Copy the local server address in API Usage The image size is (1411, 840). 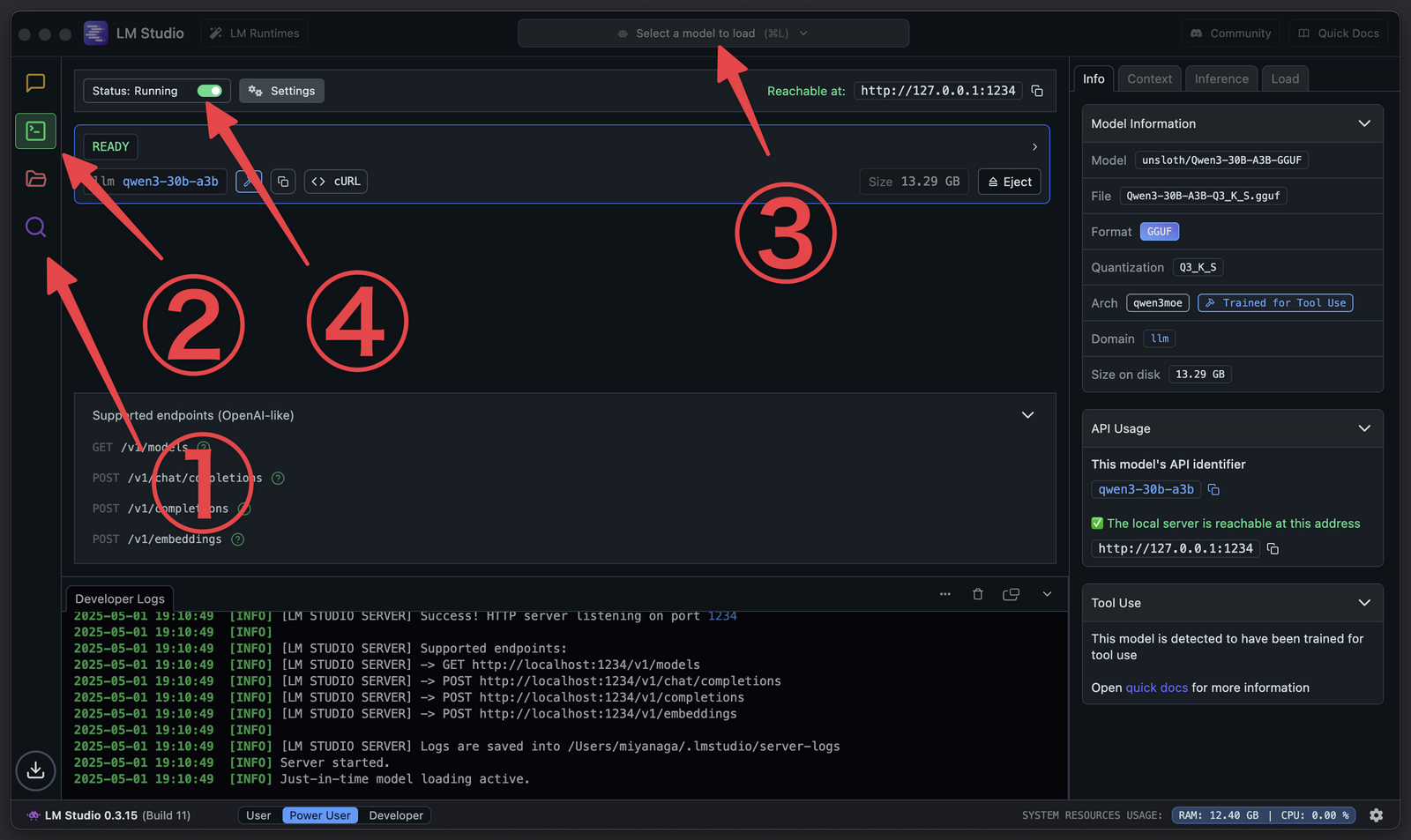[x=1273, y=548]
